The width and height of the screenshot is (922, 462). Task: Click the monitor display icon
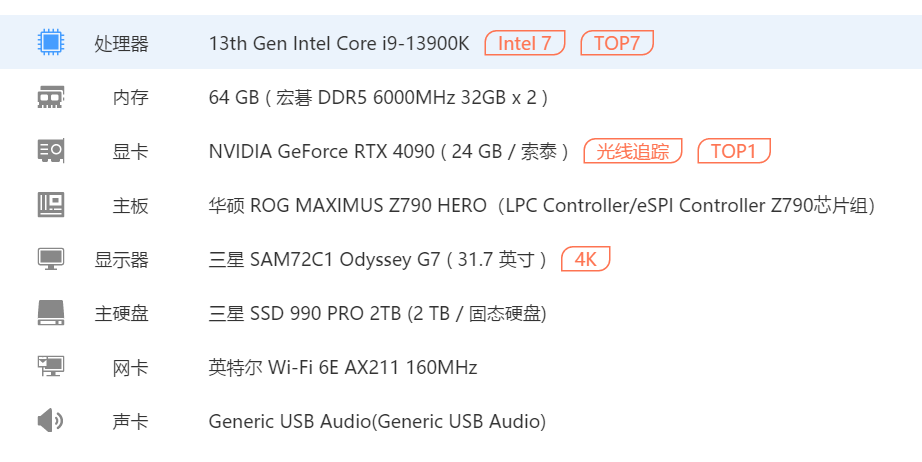pos(51,259)
